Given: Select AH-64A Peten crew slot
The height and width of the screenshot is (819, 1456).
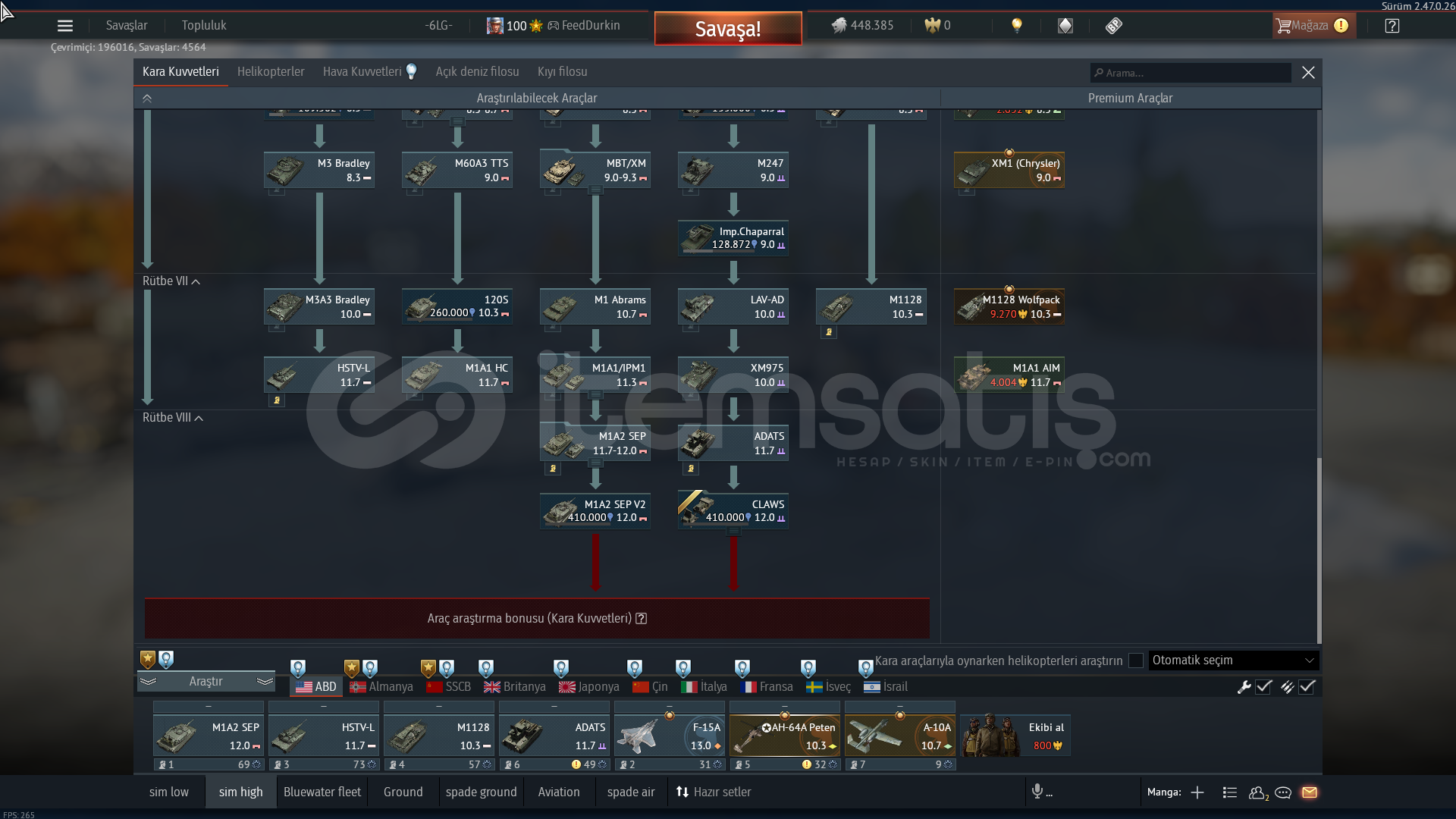Looking at the screenshot, I should 785,736.
